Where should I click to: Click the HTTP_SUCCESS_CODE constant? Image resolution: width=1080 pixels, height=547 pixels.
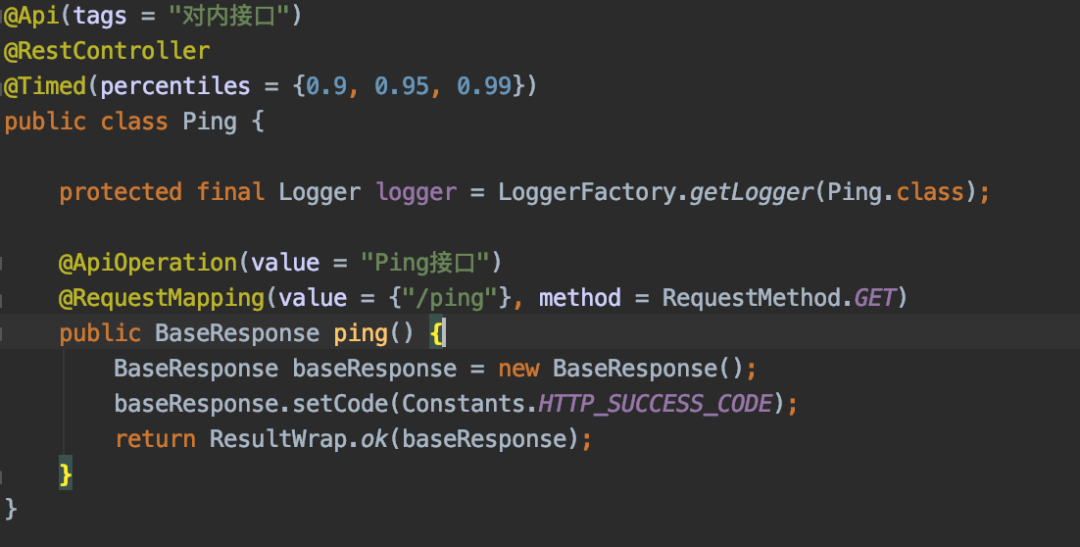(x=655, y=404)
